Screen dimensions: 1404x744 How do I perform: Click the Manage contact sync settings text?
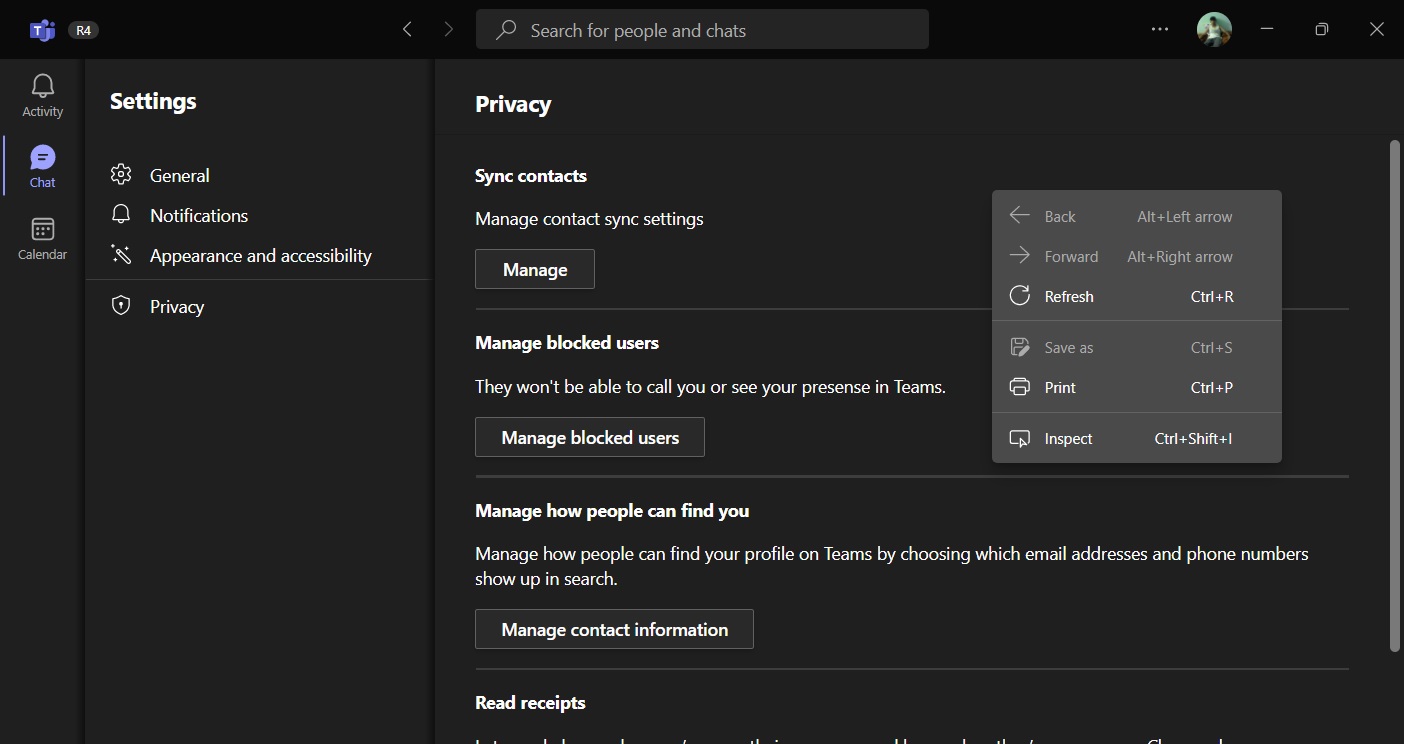point(589,218)
